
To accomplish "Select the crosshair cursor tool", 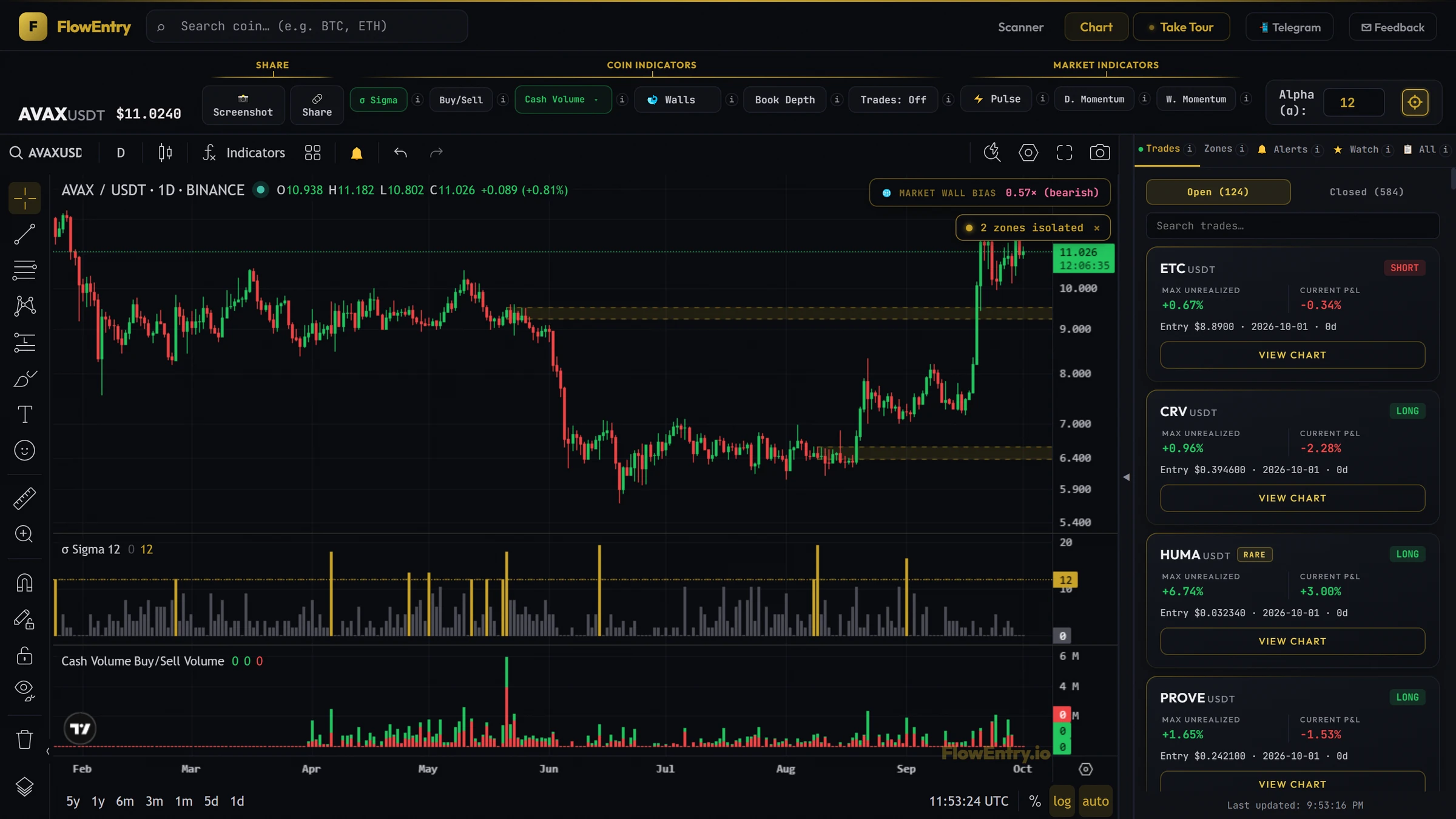I will (x=24, y=198).
